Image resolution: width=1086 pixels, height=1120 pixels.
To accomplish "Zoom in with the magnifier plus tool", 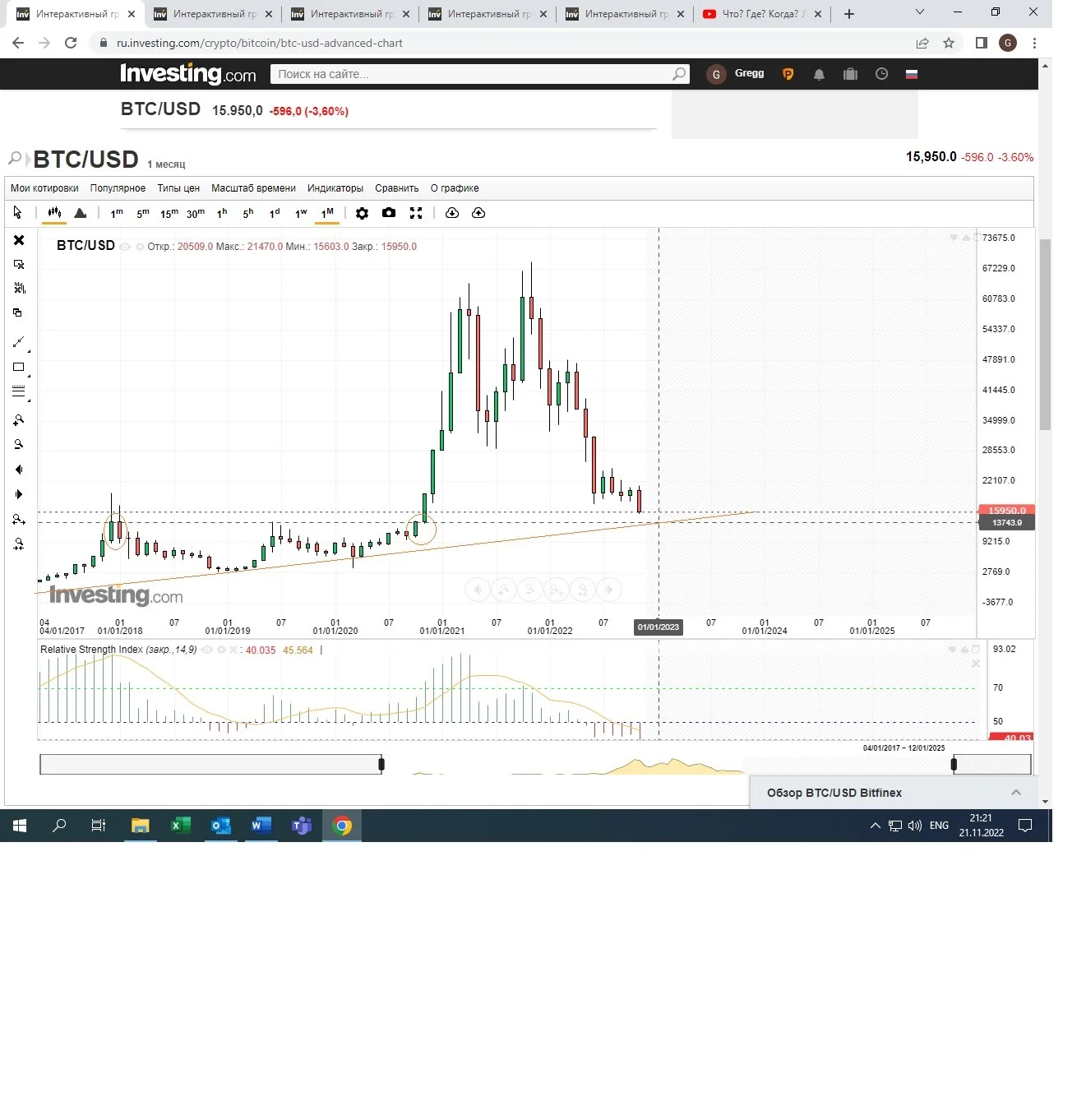I will [19, 420].
